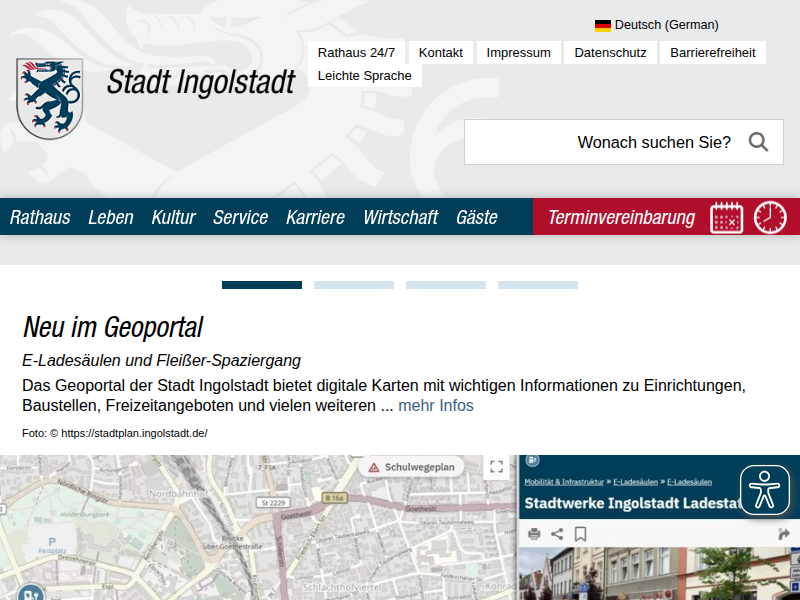The height and width of the screenshot is (600, 800).
Task: Open the Leichte Sprache link
Action: 365,76
